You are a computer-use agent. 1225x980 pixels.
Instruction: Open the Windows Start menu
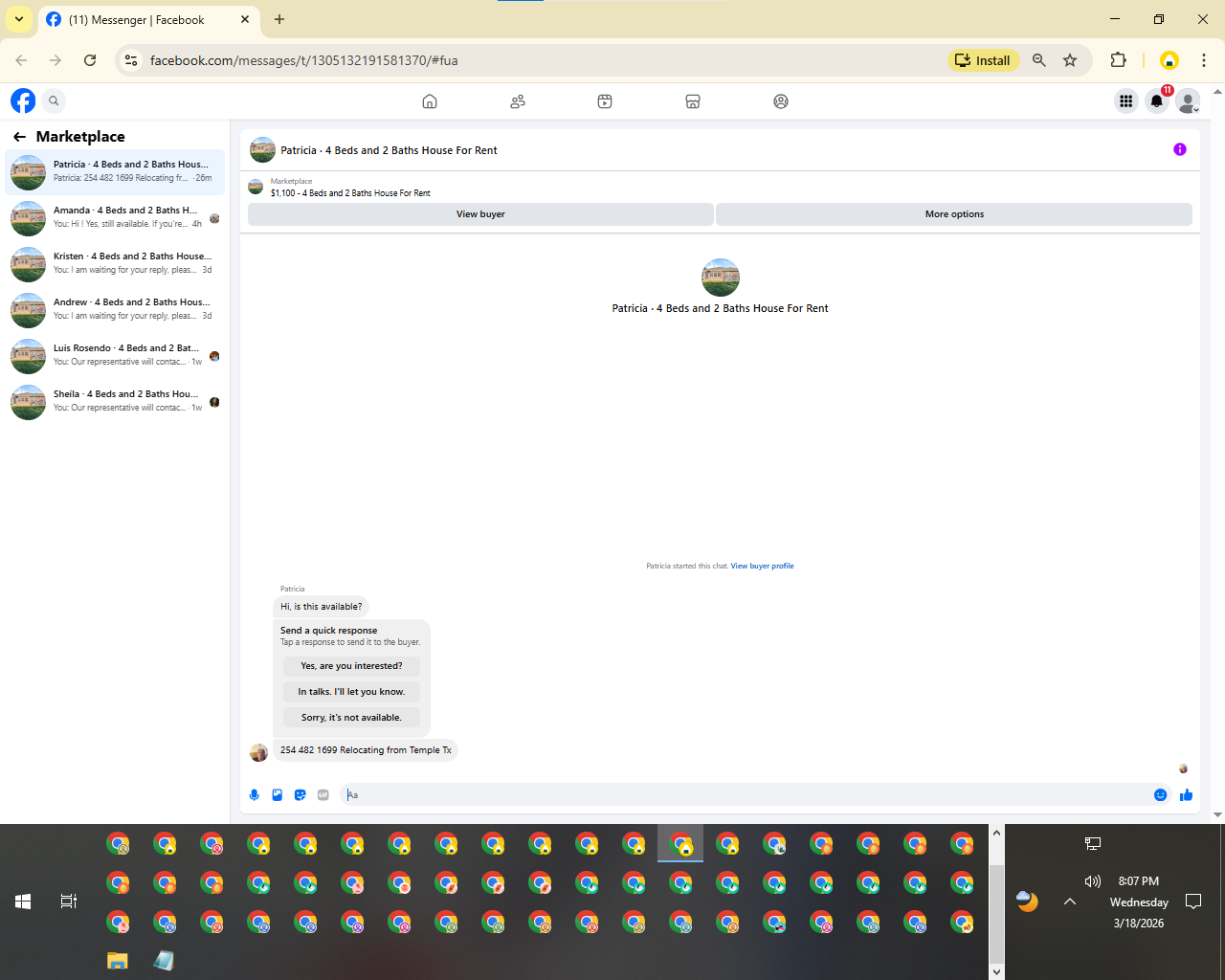tap(23, 902)
